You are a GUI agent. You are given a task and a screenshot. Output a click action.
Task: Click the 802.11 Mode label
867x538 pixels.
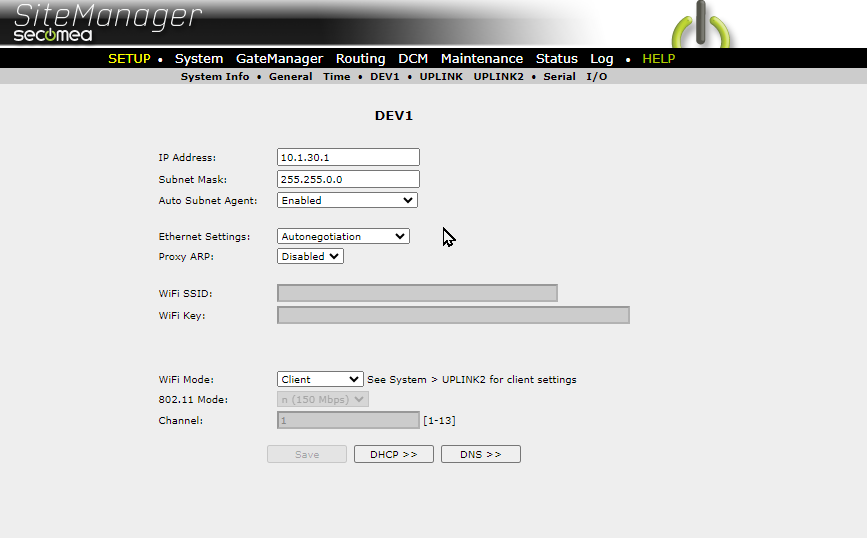(193, 399)
